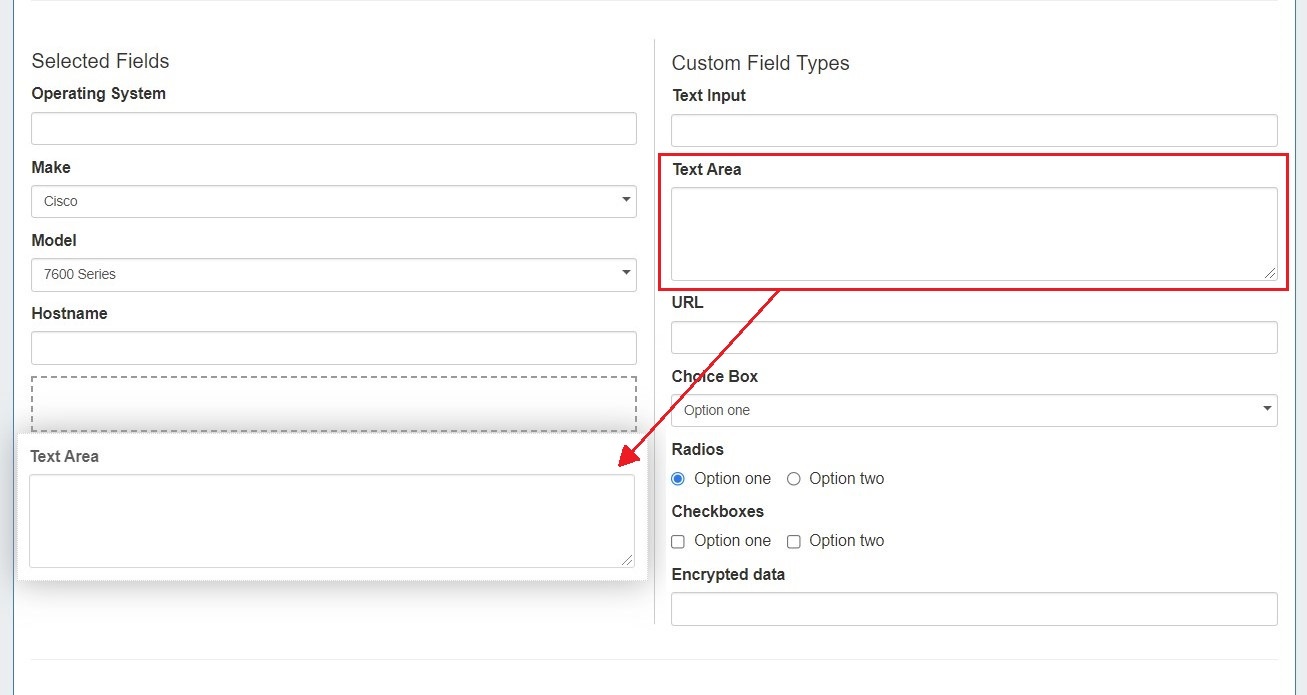The width and height of the screenshot is (1307, 695).
Task: Click the Encrypted data field
Action: [x=973, y=609]
